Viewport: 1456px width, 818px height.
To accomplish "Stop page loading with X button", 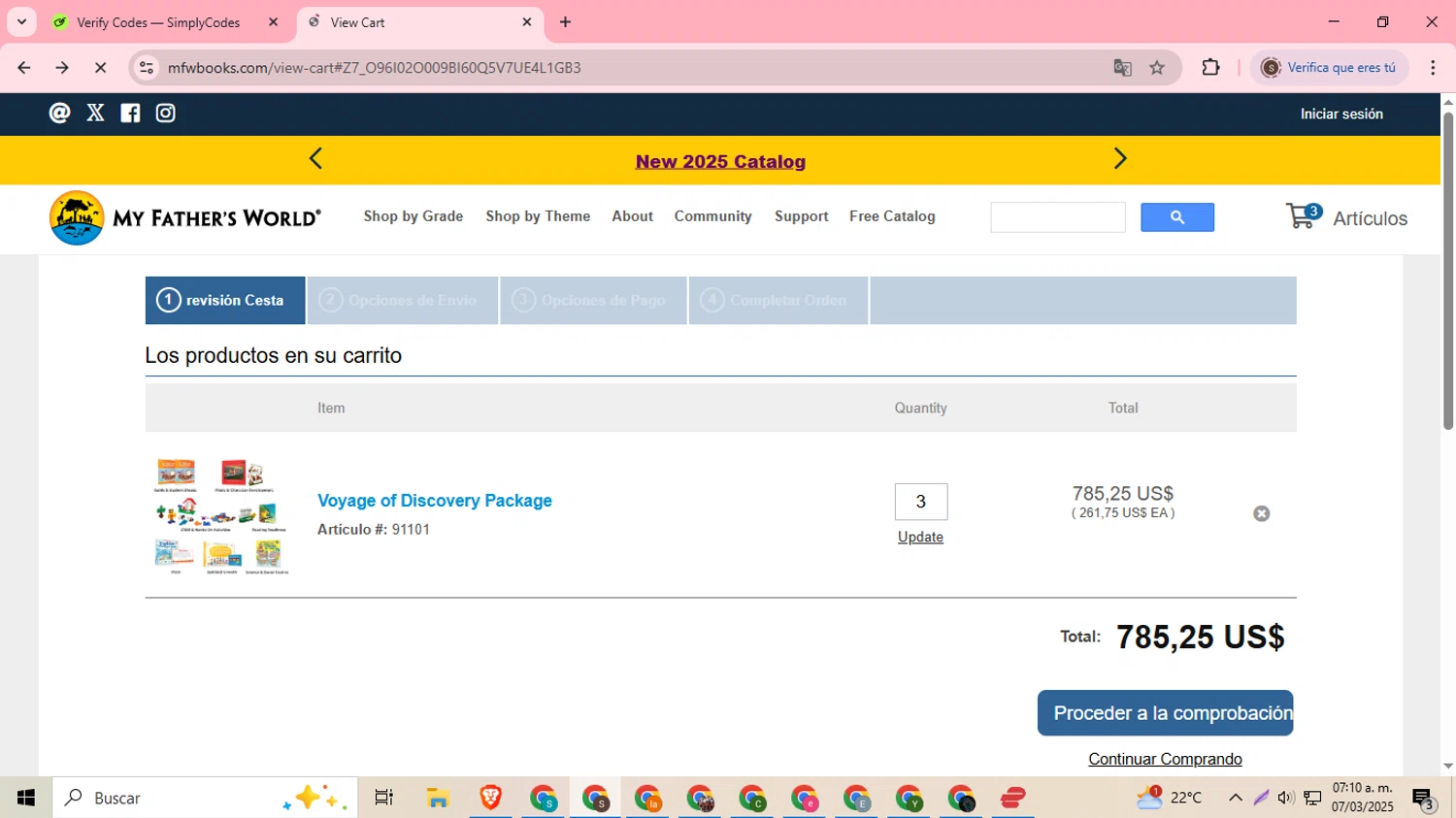I will [x=100, y=68].
